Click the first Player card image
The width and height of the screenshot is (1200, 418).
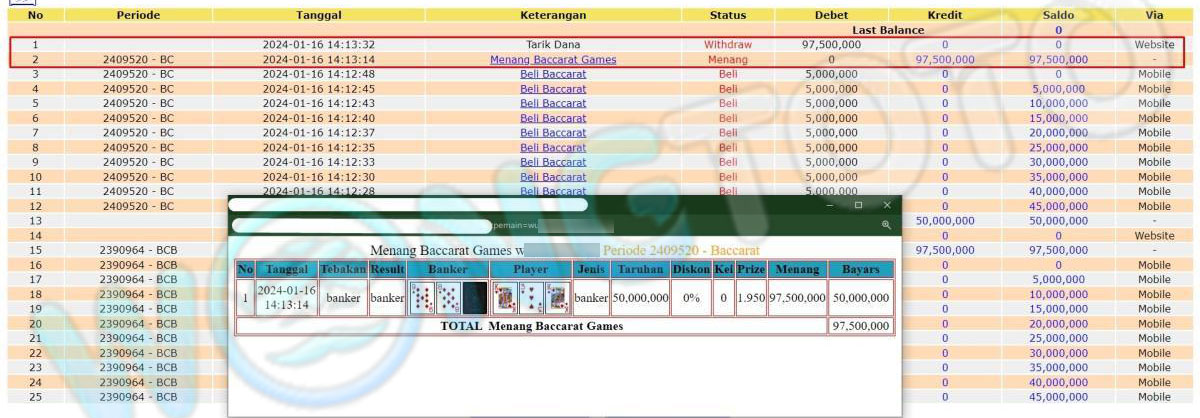[x=505, y=297]
